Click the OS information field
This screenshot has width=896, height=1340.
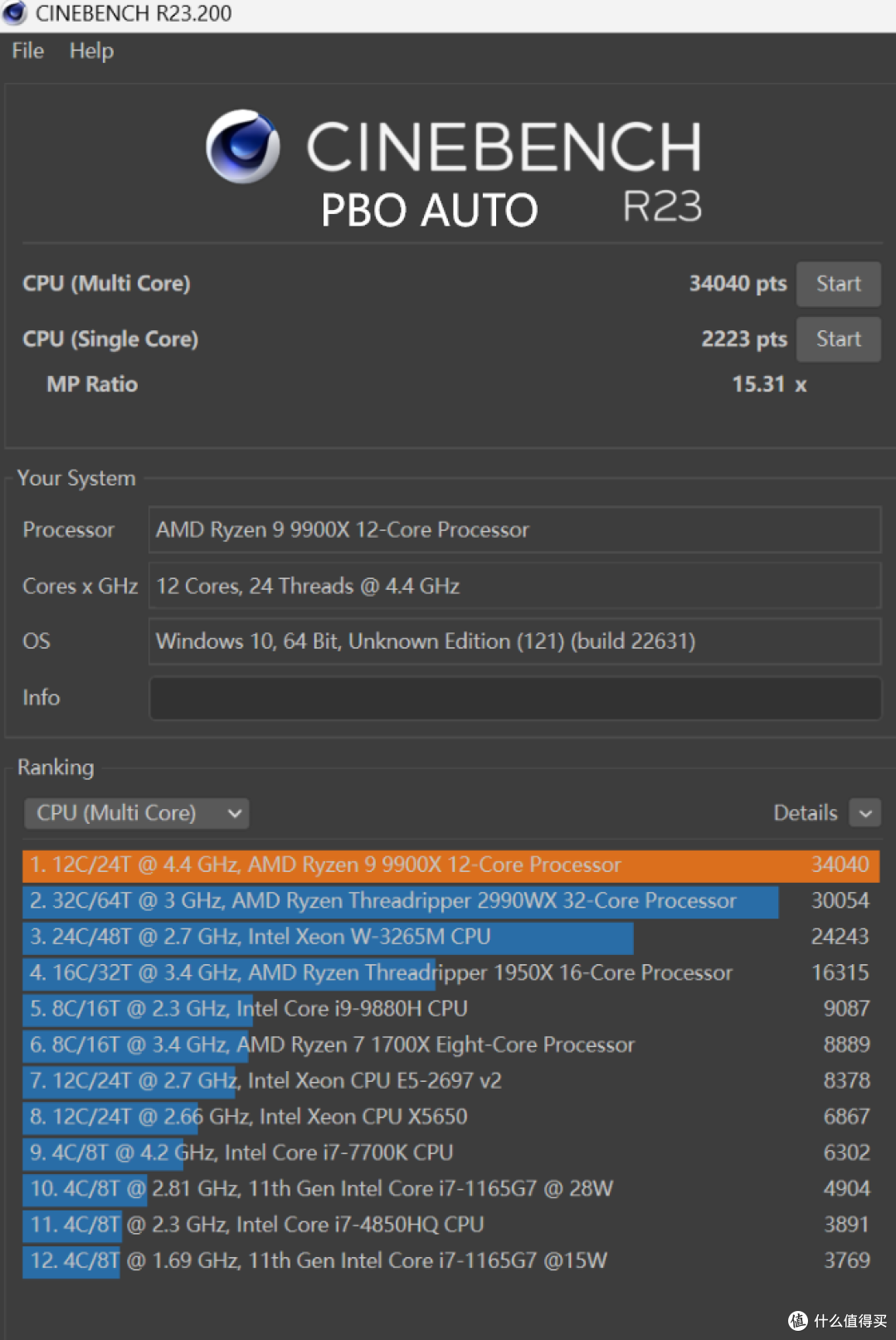coord(514,641)
